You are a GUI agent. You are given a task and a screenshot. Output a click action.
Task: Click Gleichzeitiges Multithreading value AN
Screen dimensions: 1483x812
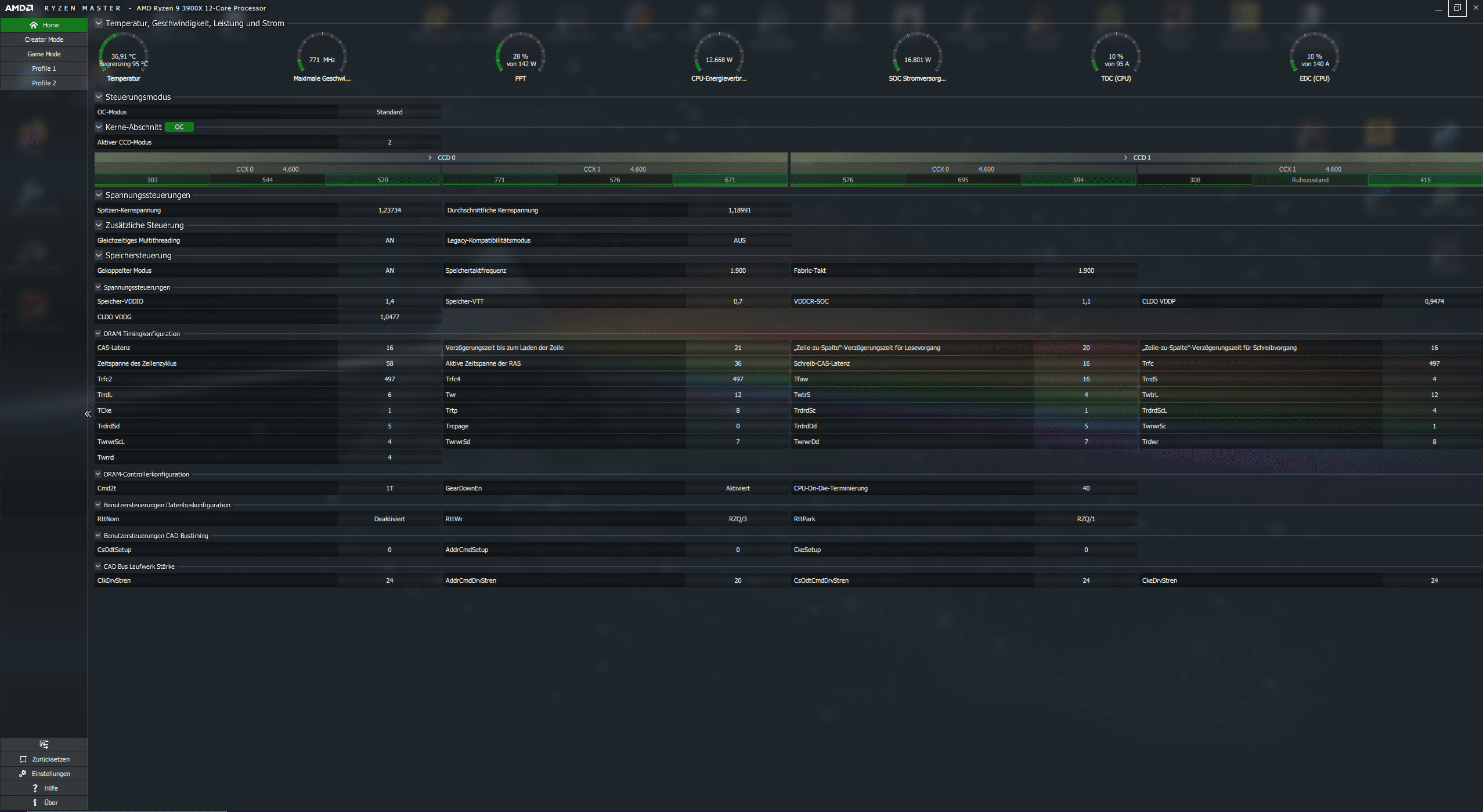389,240
